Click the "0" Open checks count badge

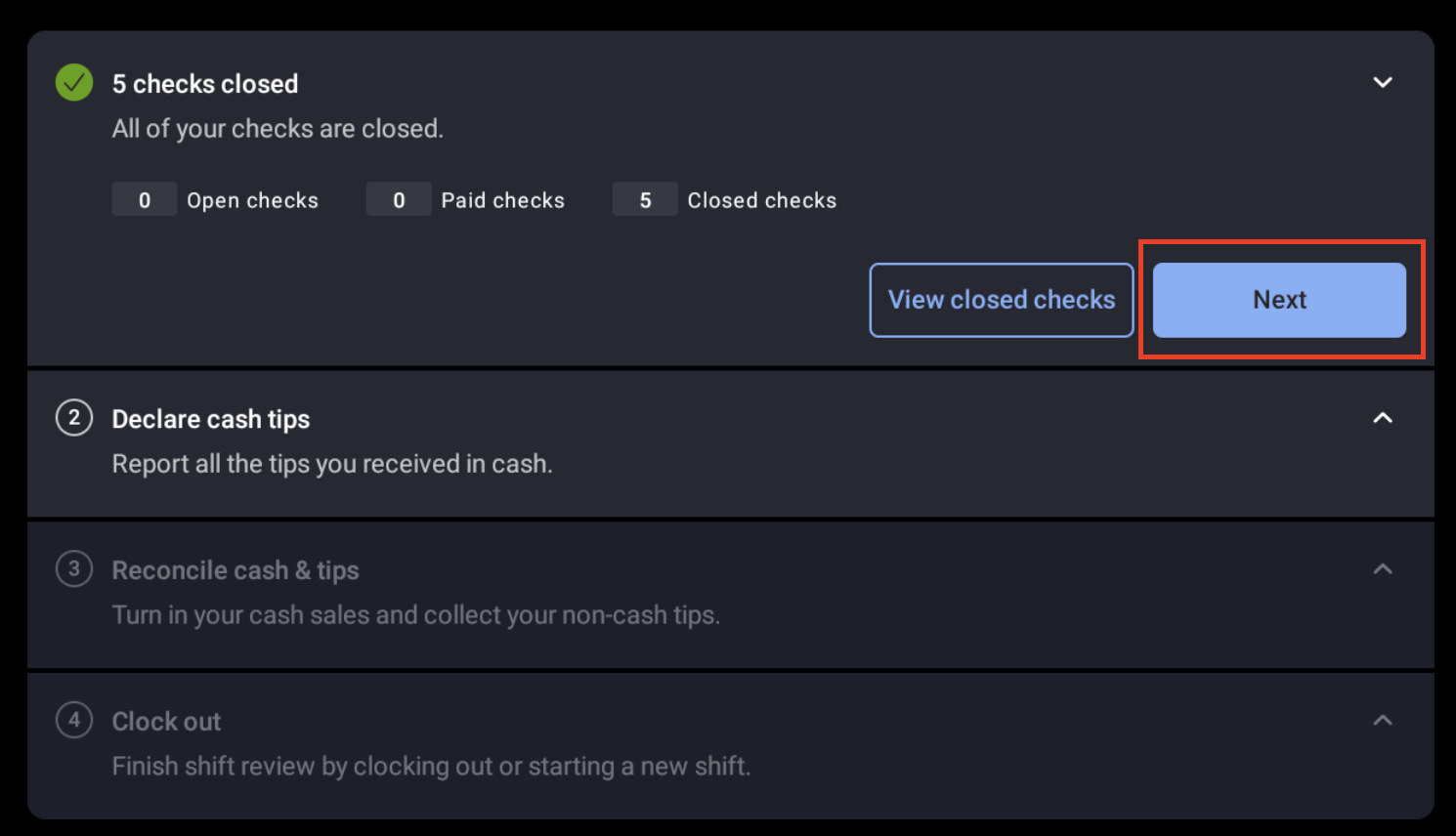(144, 199)
